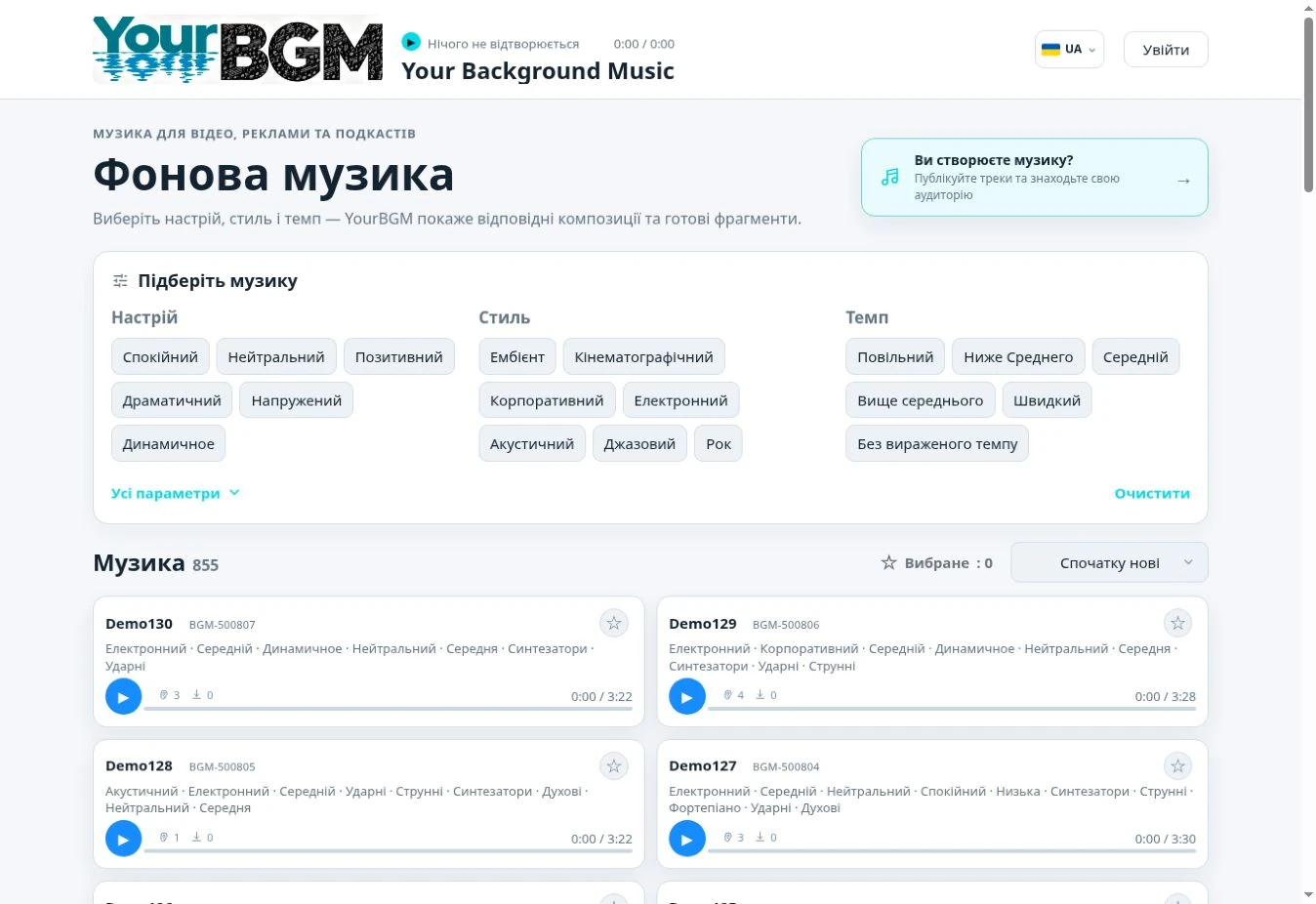1316x904 pixels.
Task: Click the Увійти login button
Action: pyautogui.click(x=1166, y=50)
